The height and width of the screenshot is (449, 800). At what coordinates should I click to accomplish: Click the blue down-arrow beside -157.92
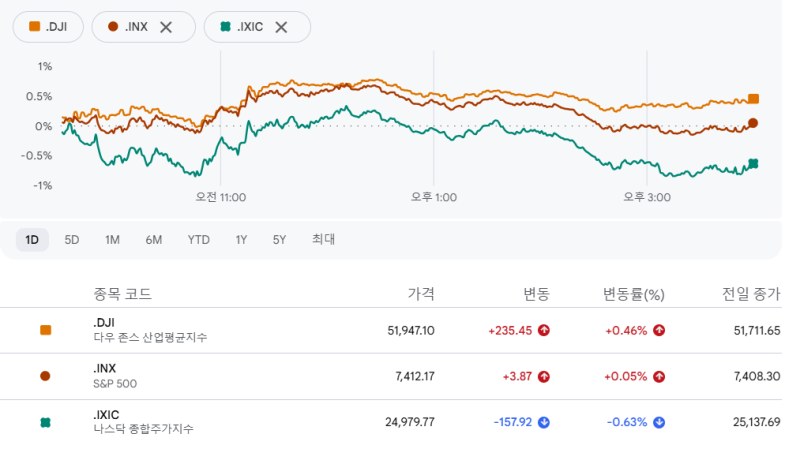tap(544, 422)
